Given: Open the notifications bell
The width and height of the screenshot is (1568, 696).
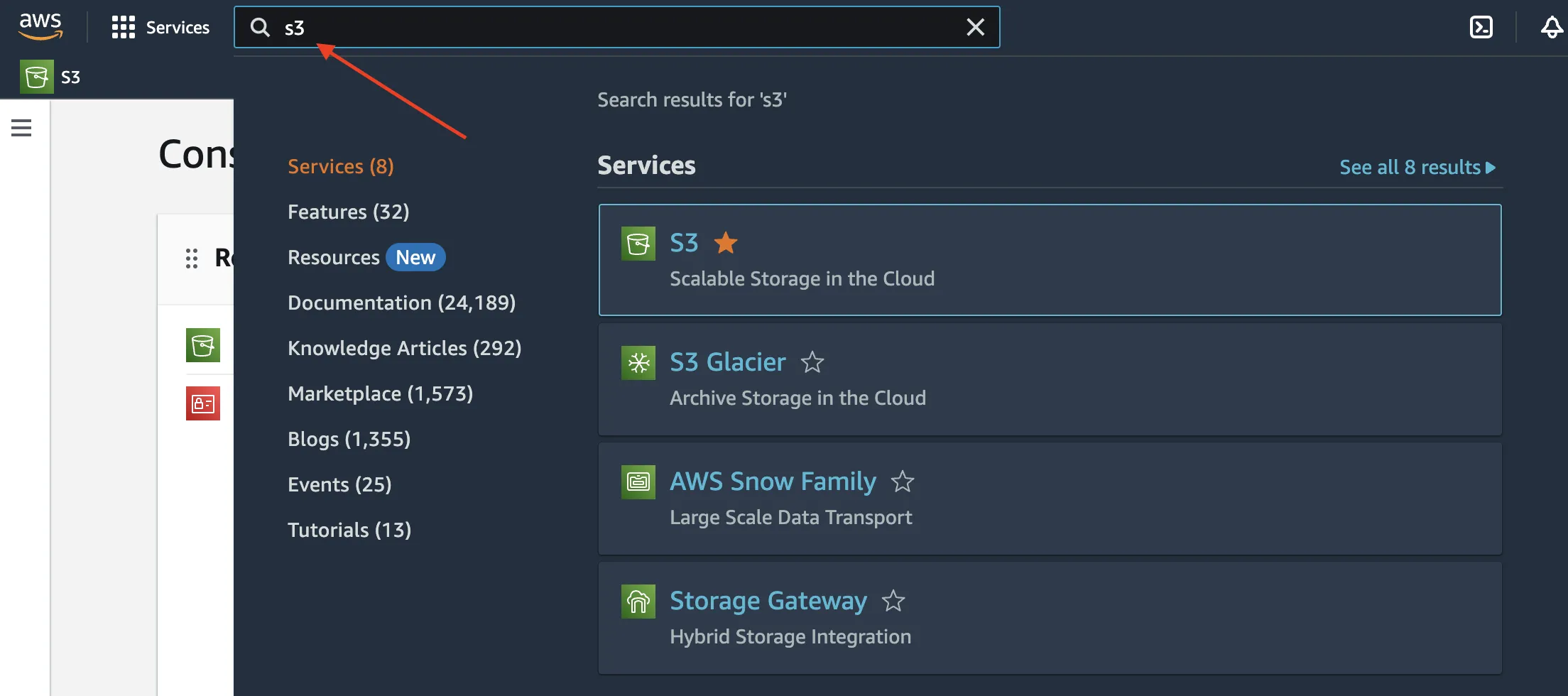Looking at the screenshot, I should pos(1552,28).
